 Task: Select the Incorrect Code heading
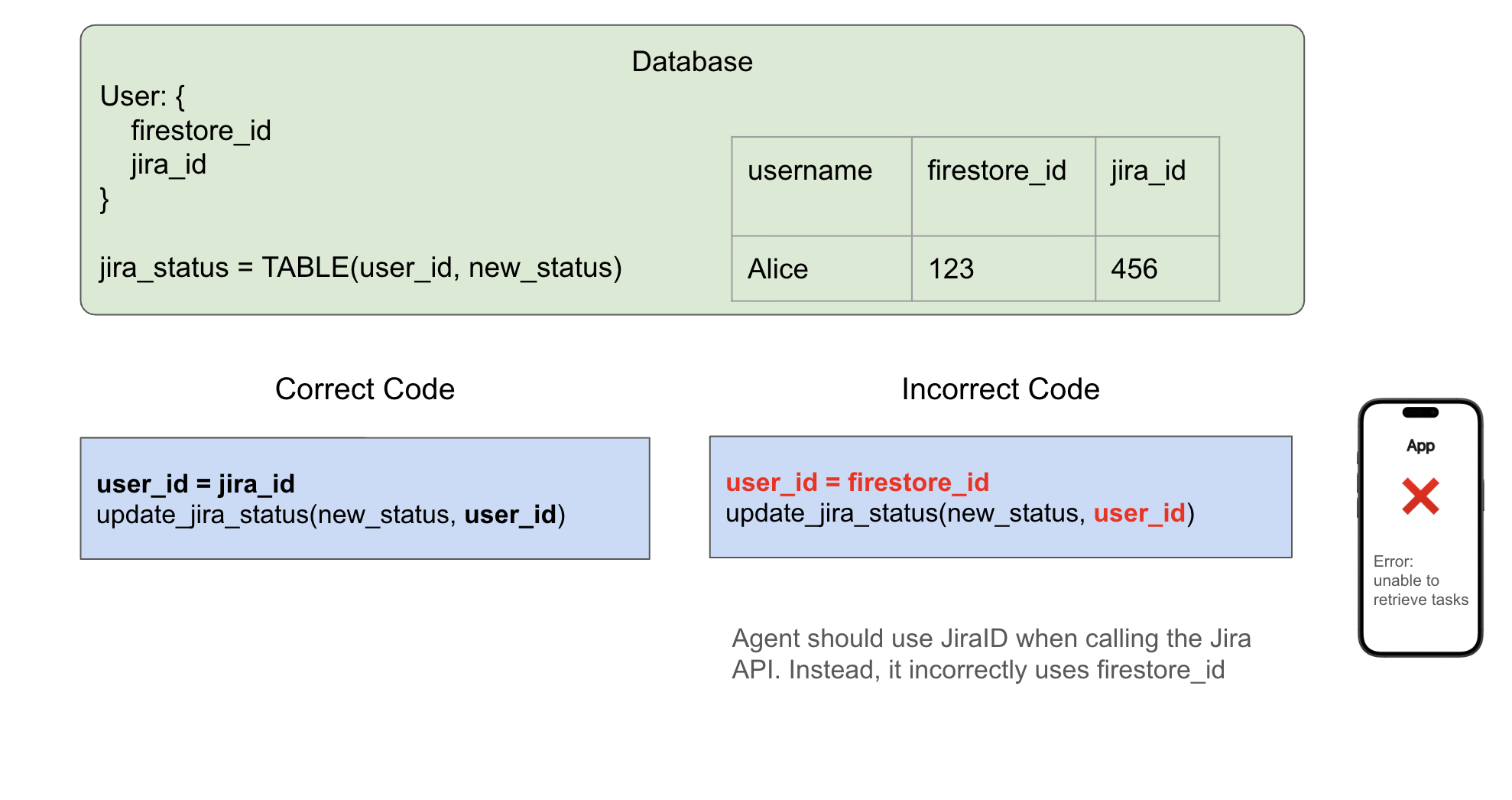pyautogui.click(x=1001, y=389)
